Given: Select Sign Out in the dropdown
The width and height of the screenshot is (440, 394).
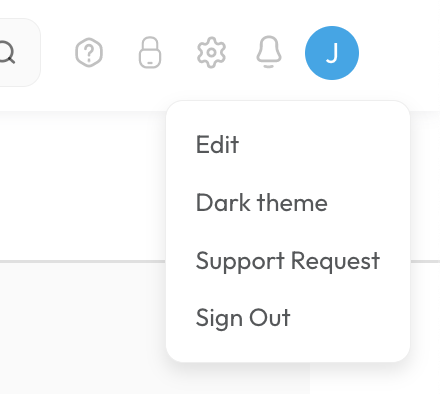Looking at the screenshot, I should coord(243,318).
